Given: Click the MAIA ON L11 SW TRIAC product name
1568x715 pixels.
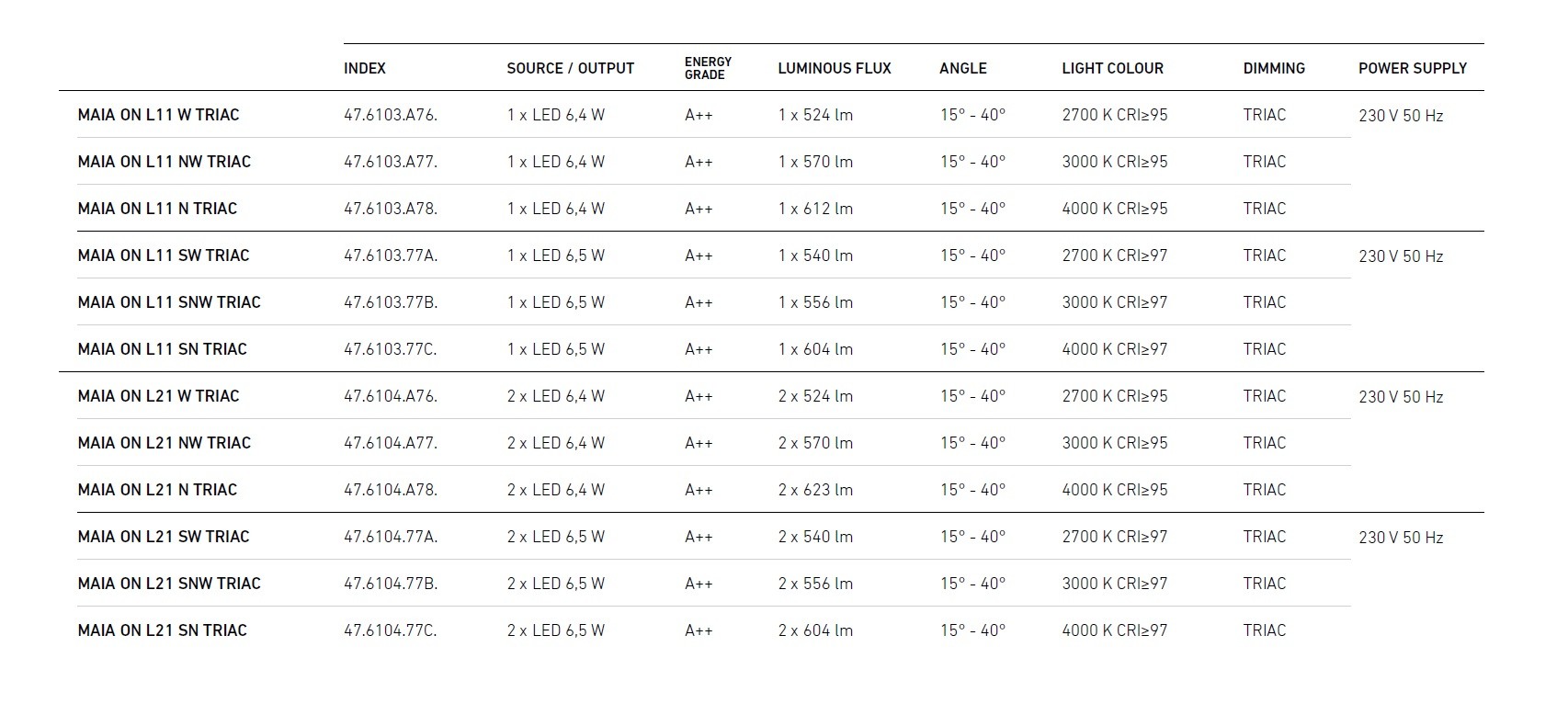Looking at the screenshot, I should click(x=164, y=255).
